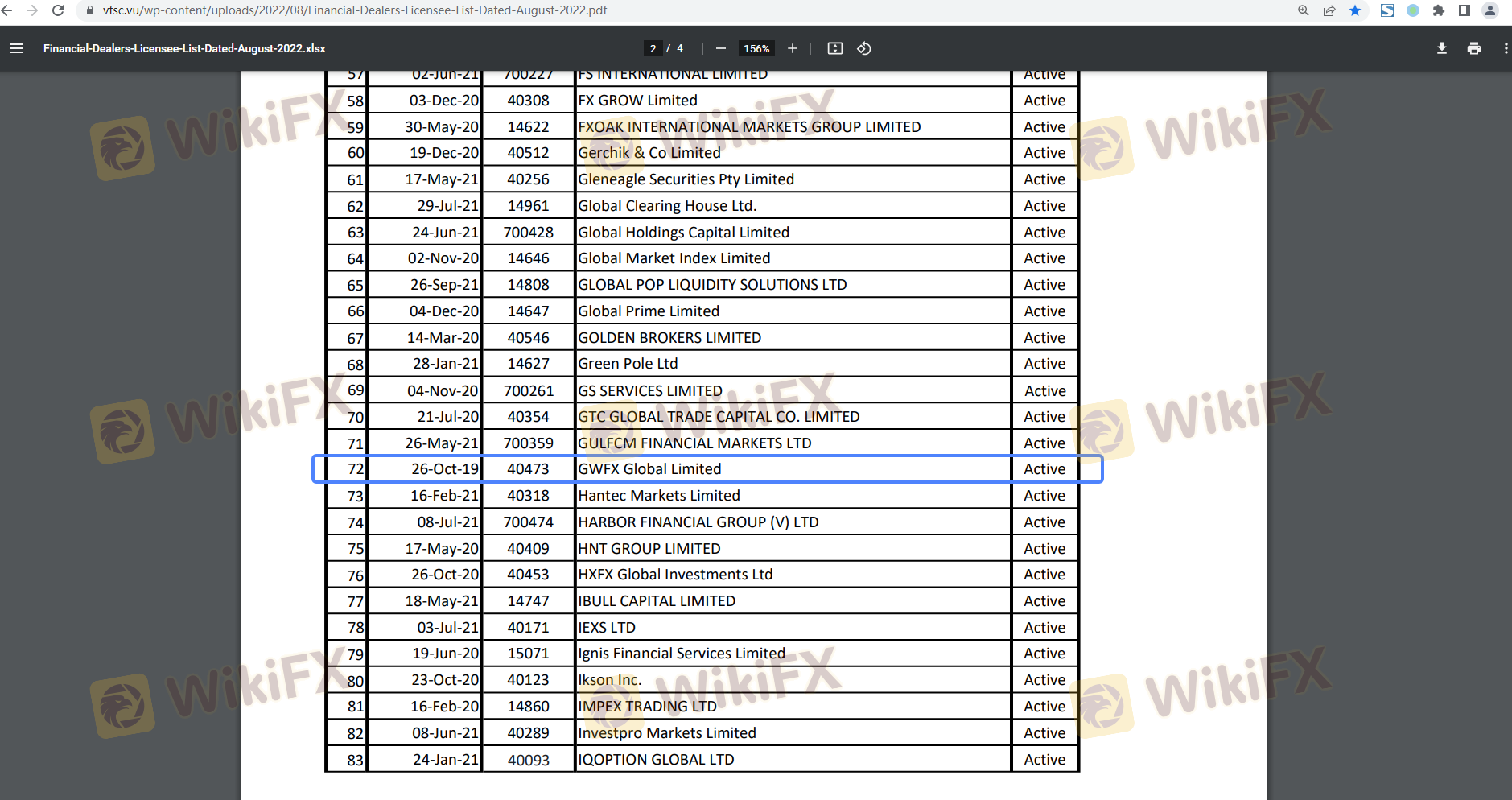The image size is (1512, 800).
Task: Download the PDF file
Action: point(1442,48)
